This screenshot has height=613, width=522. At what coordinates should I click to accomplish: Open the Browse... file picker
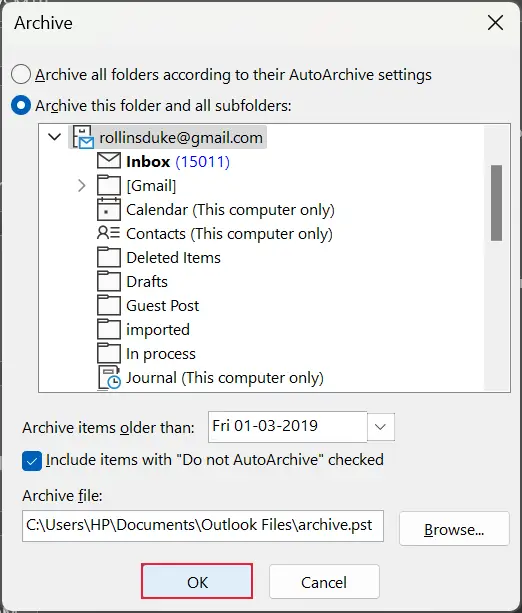pyautogui.click(x=454, y=529)
